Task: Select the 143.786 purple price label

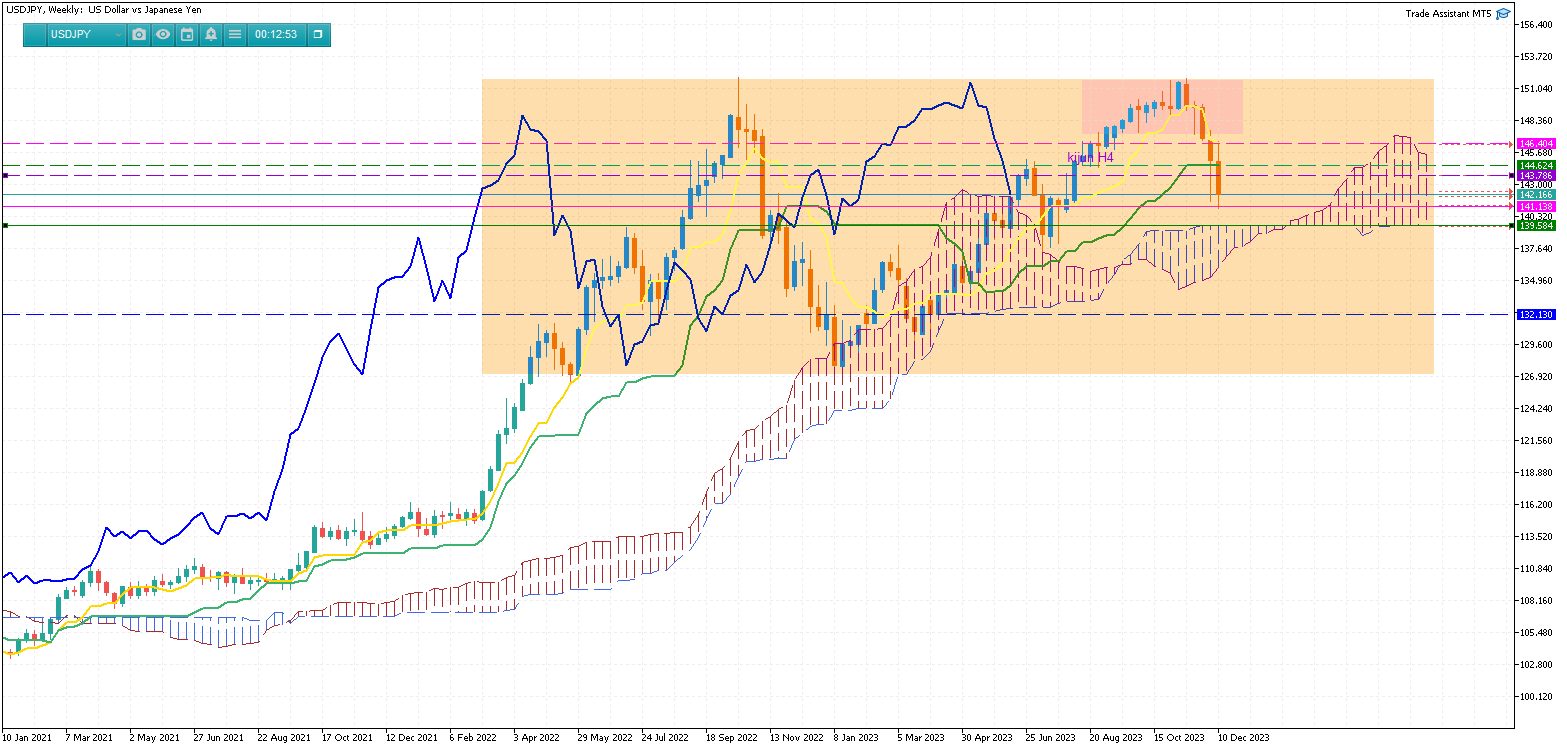Action: click(x=1536, y=175)
